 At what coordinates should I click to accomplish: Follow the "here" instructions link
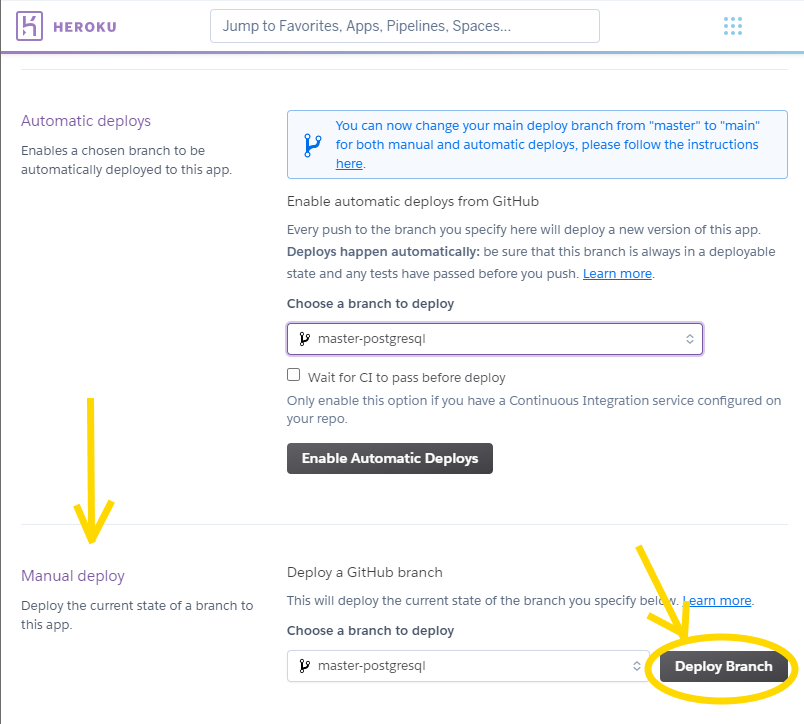pos(349,164)
